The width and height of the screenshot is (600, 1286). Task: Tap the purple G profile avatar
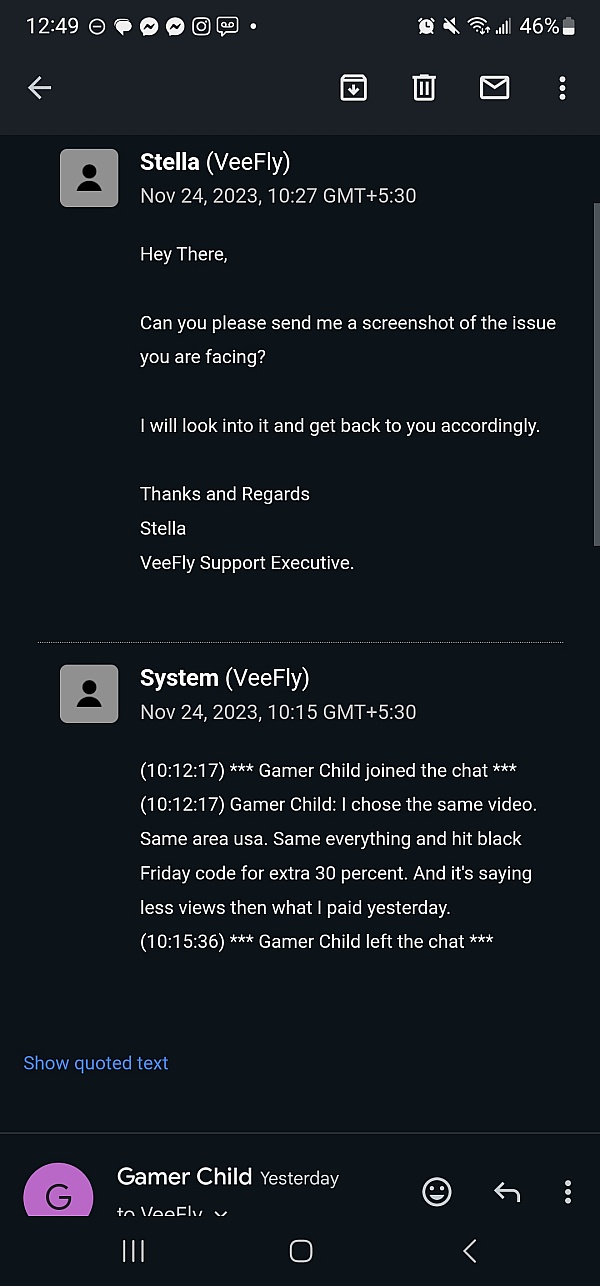tap(58, 1193)
